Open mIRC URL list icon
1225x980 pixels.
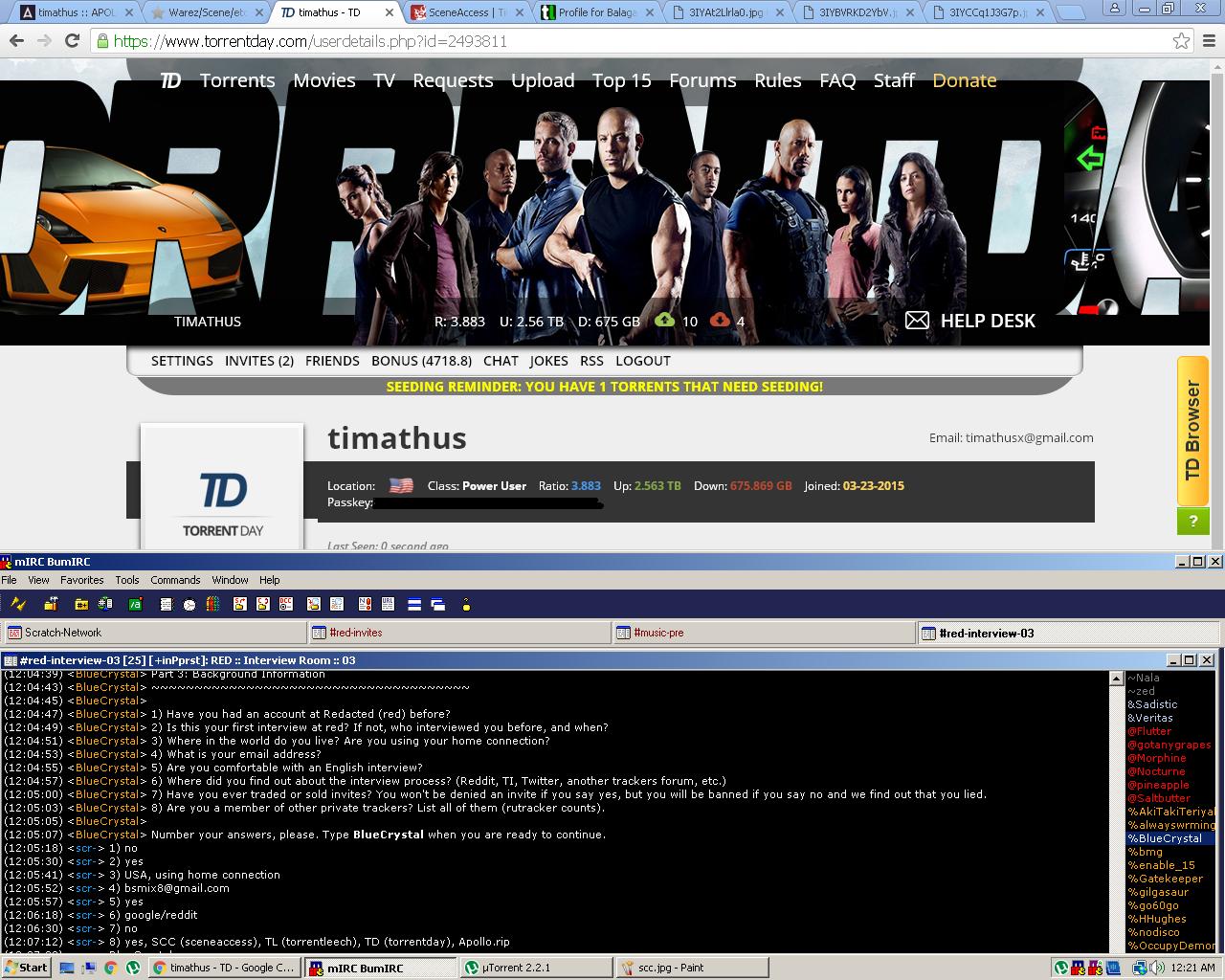tap(388, 604)
